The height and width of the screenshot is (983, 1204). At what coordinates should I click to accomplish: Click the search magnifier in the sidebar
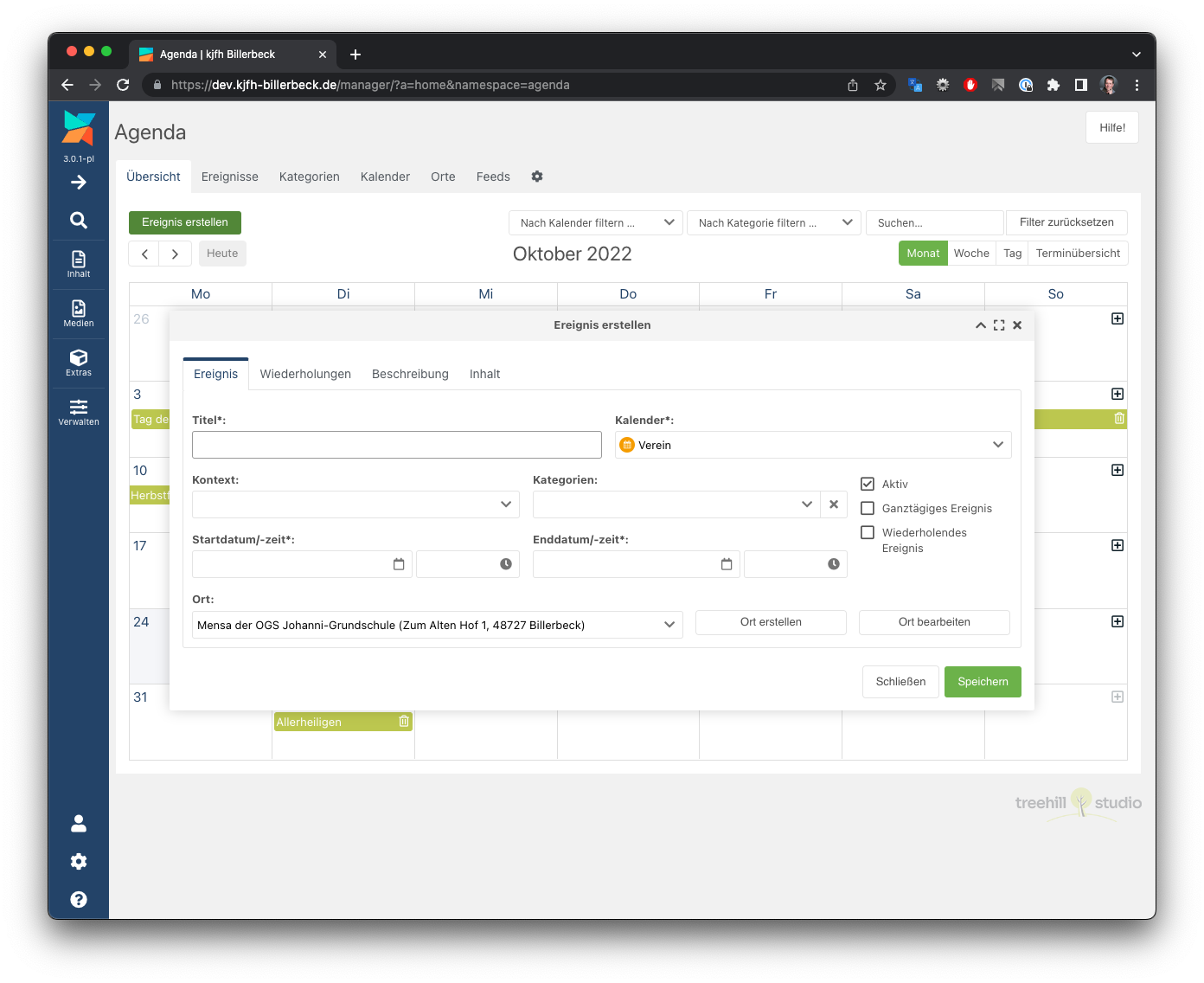79,221
